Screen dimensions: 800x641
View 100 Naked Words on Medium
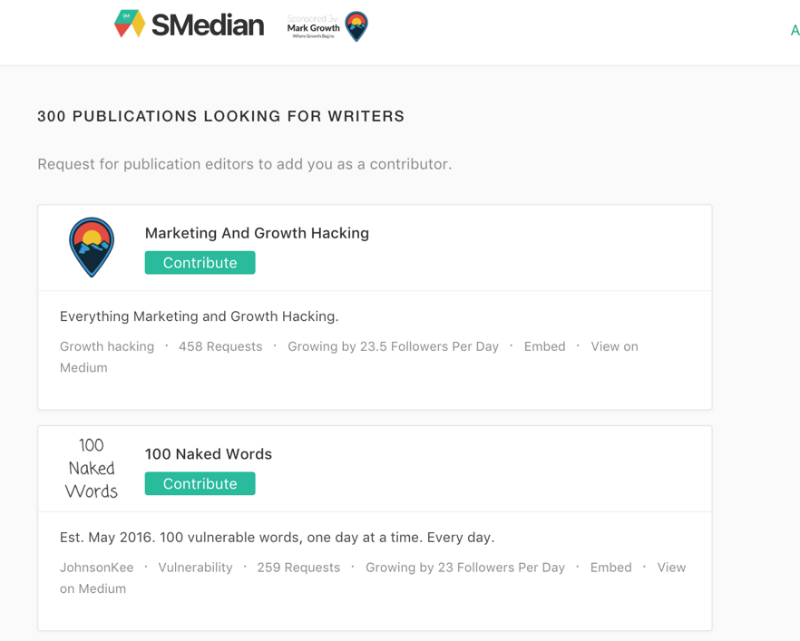(x=671, y=568)
